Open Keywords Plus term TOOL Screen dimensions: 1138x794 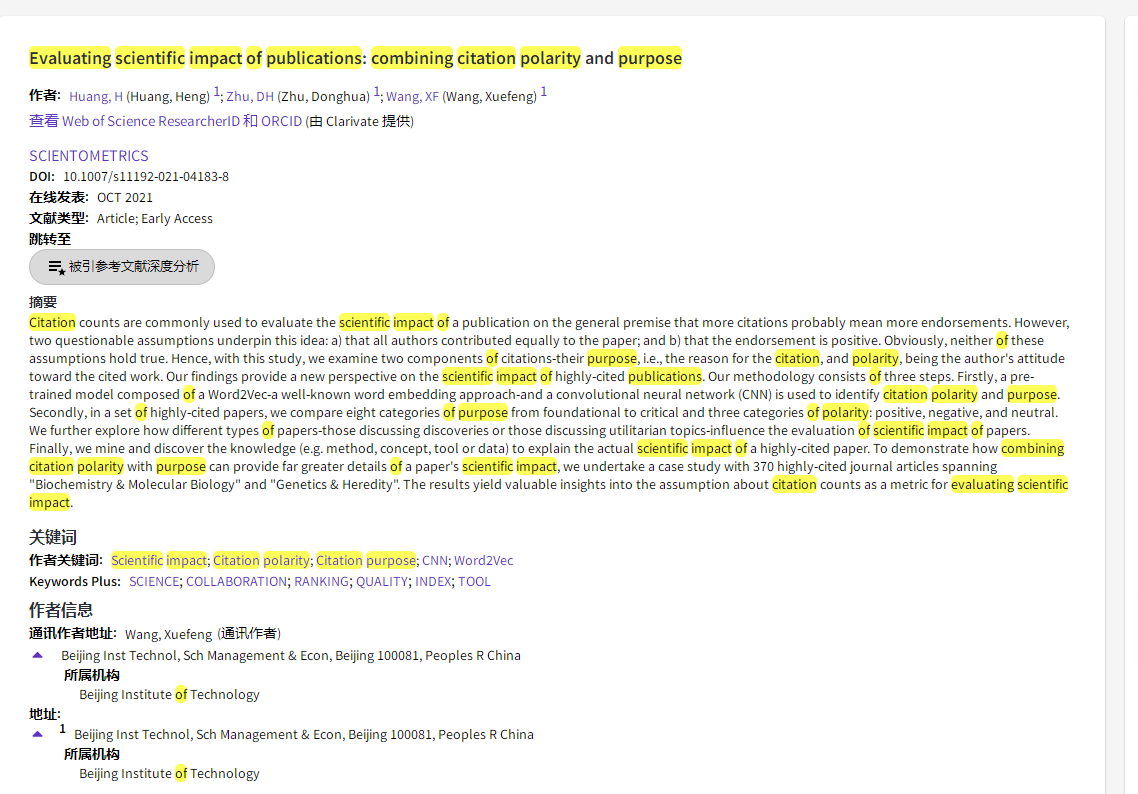474,582
